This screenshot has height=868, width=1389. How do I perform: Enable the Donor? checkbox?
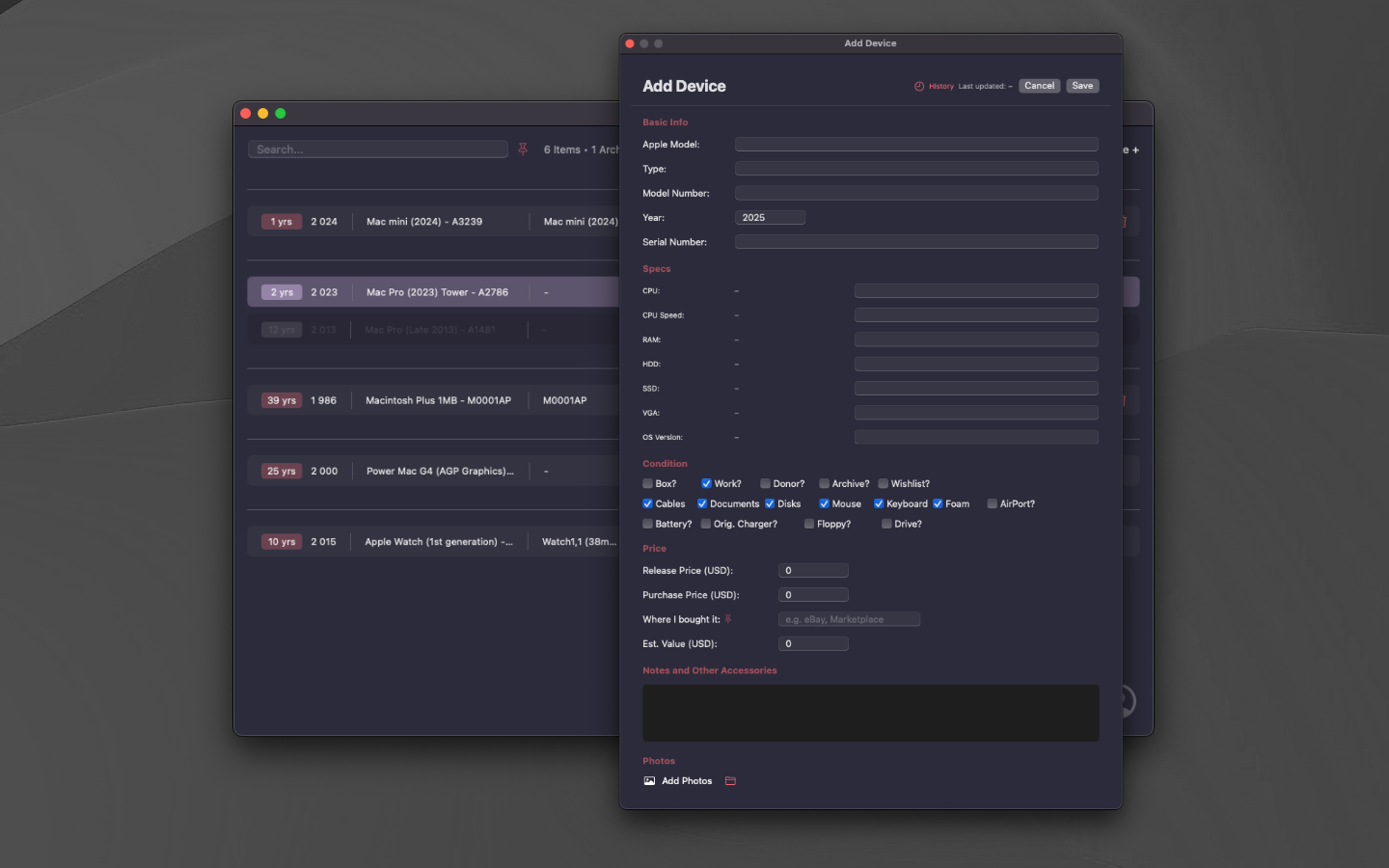click(765, 484)
